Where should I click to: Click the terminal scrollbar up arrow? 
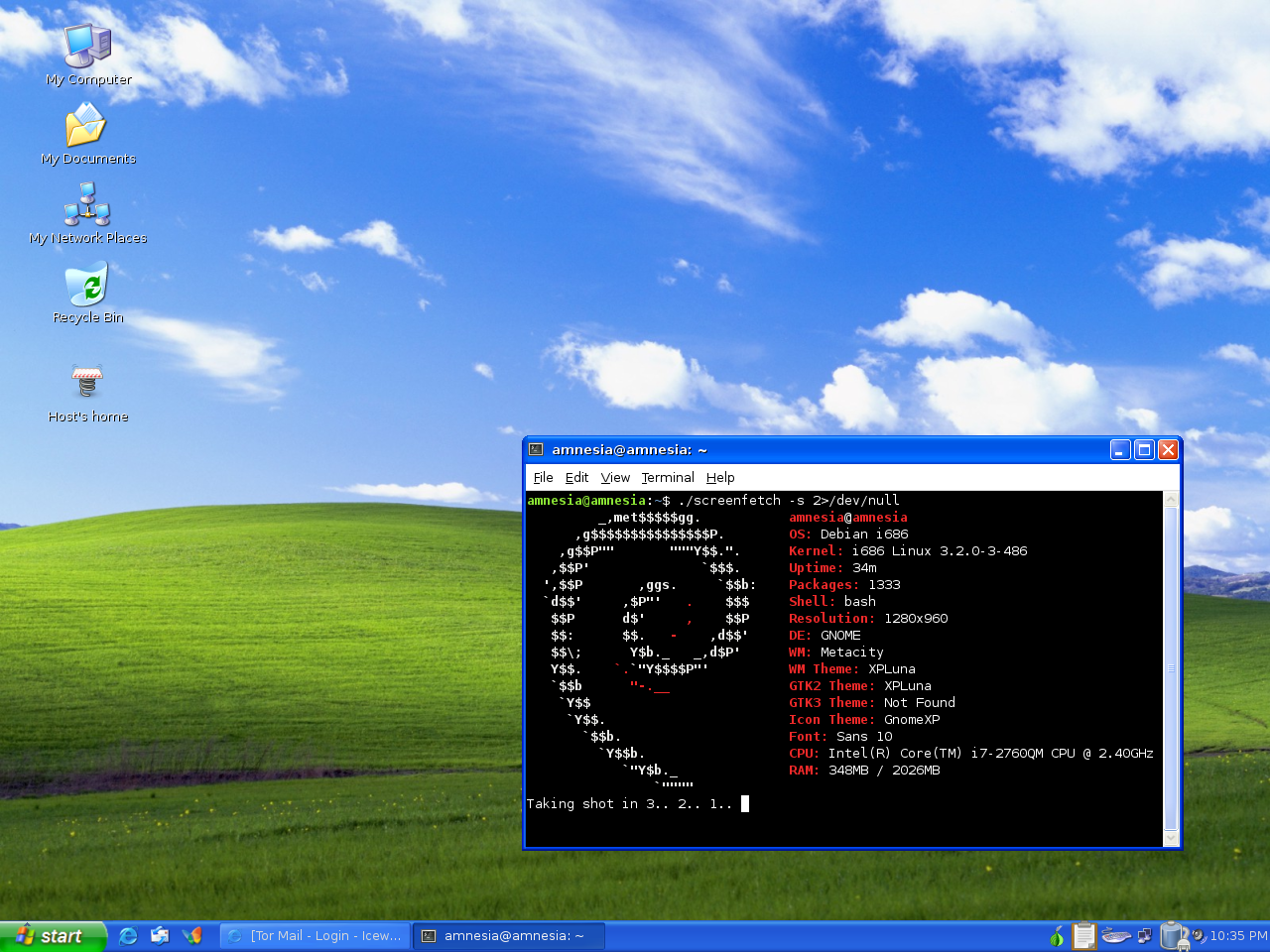click(1171, 500)
